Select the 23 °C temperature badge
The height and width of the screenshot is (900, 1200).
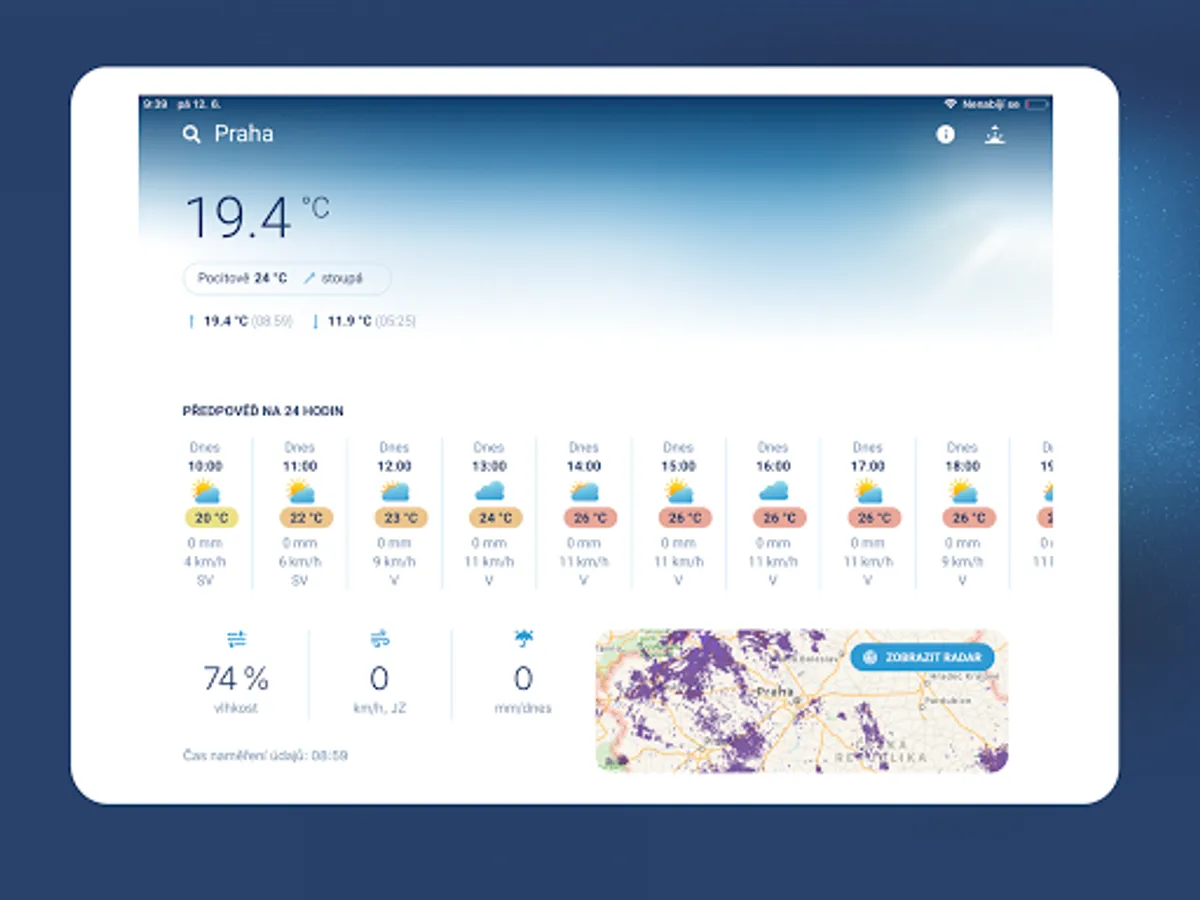tap(401, 518)
